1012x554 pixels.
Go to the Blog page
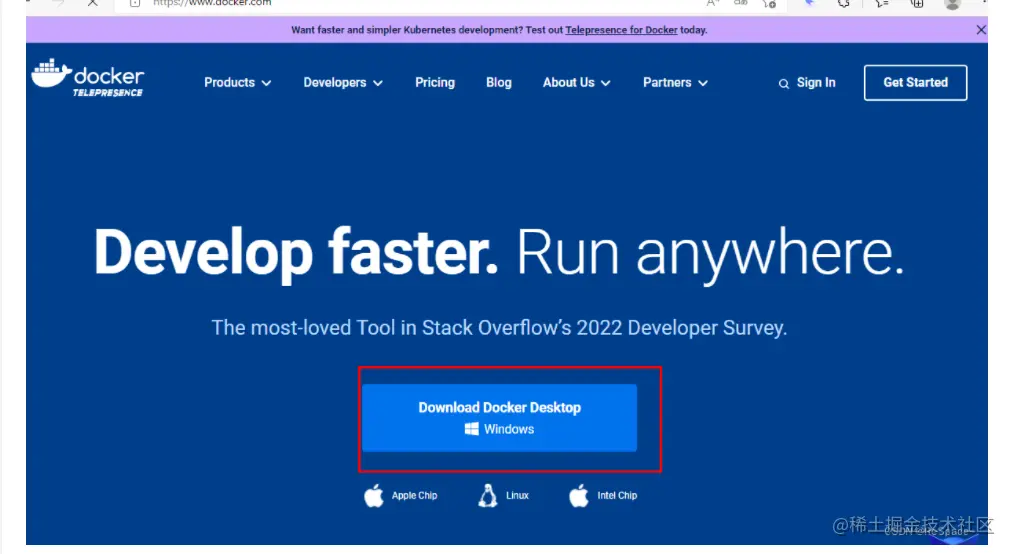click(499, 83)
